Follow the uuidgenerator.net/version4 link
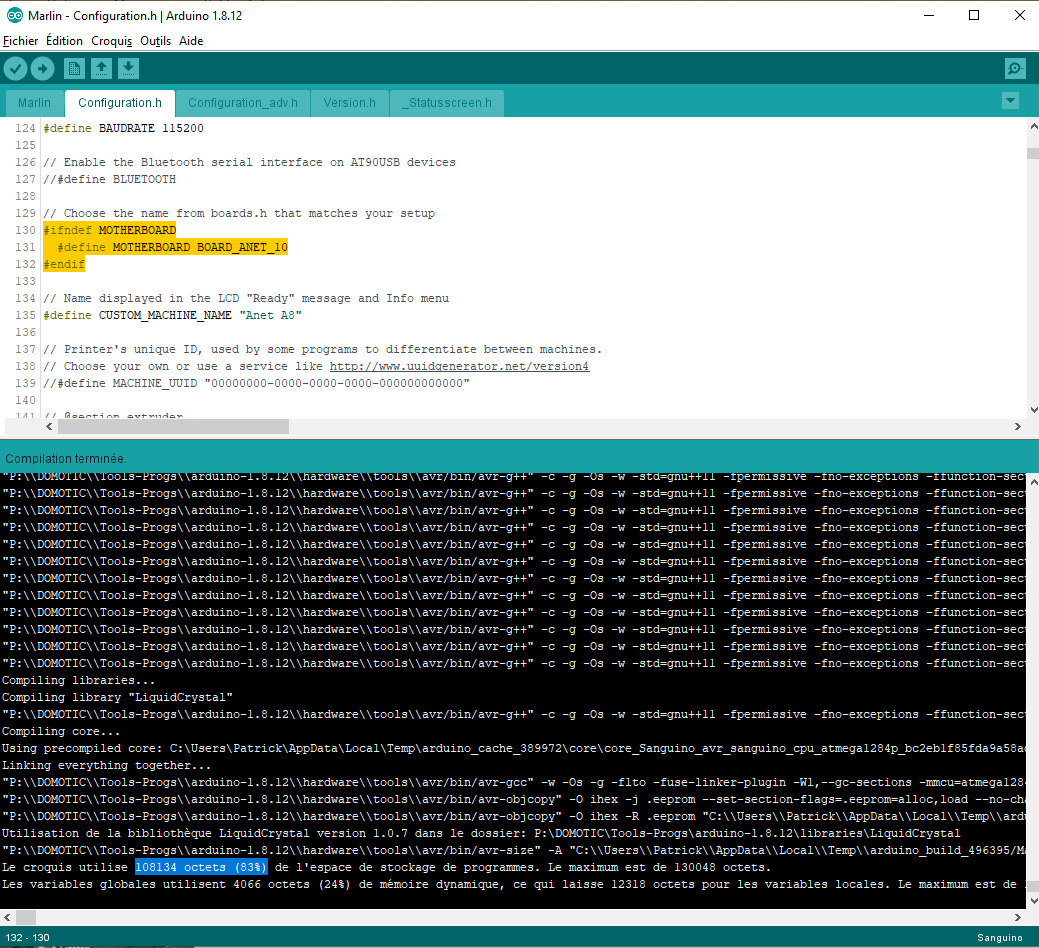This screenshot has width=1039, height=948. 459,366
